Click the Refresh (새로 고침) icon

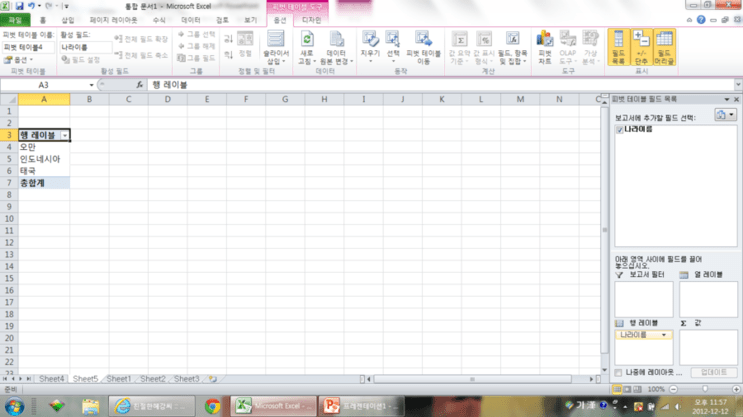coord(307,39)
